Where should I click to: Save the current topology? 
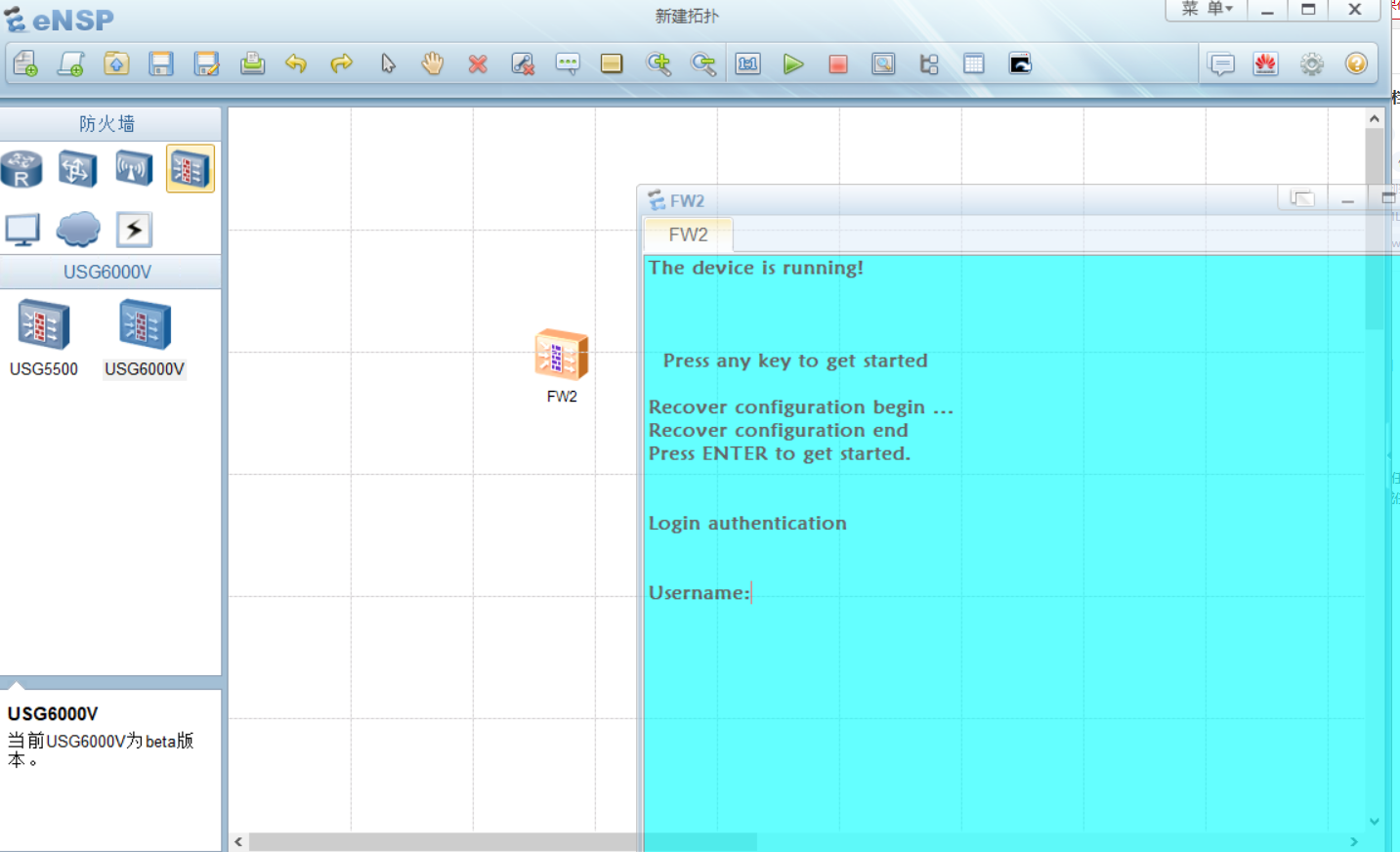point(161,64)
